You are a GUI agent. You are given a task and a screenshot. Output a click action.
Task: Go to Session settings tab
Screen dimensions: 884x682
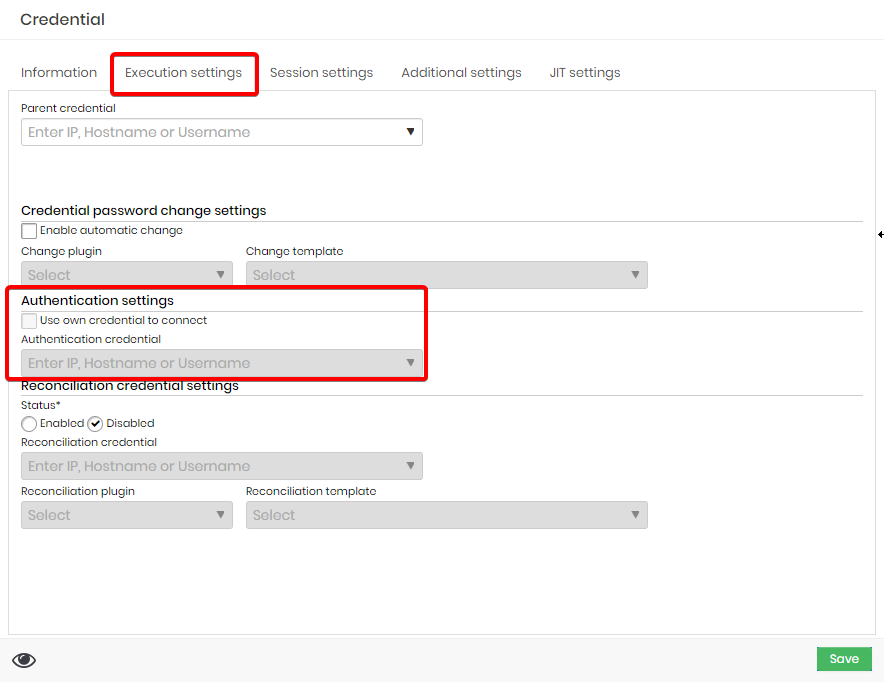point(321,73)
